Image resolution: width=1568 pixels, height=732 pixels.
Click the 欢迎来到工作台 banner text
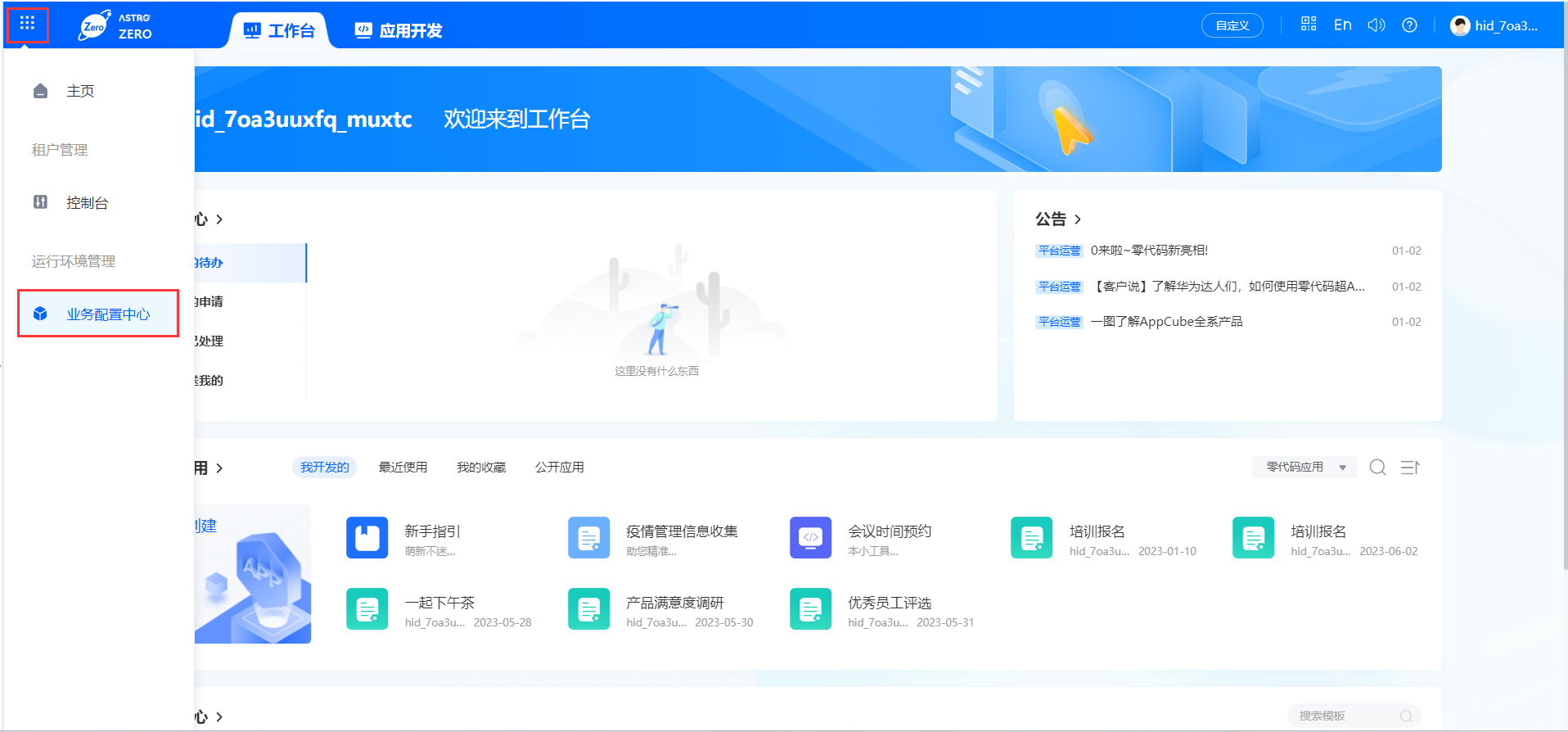point(516,120)
